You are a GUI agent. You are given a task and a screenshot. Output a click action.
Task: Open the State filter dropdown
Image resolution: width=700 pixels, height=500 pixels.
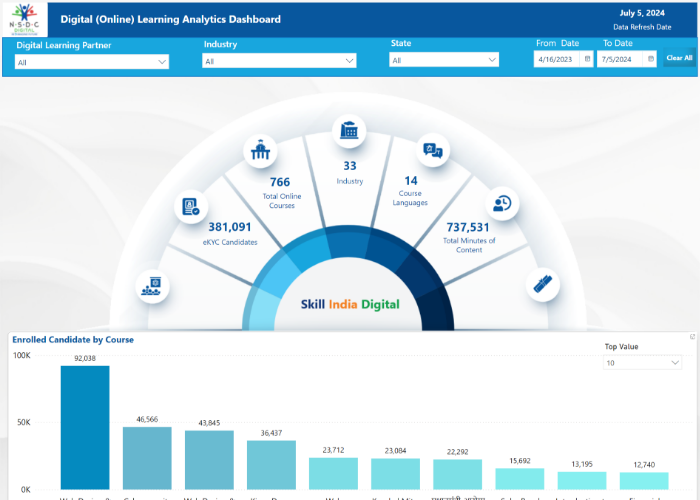click(444, 60)
